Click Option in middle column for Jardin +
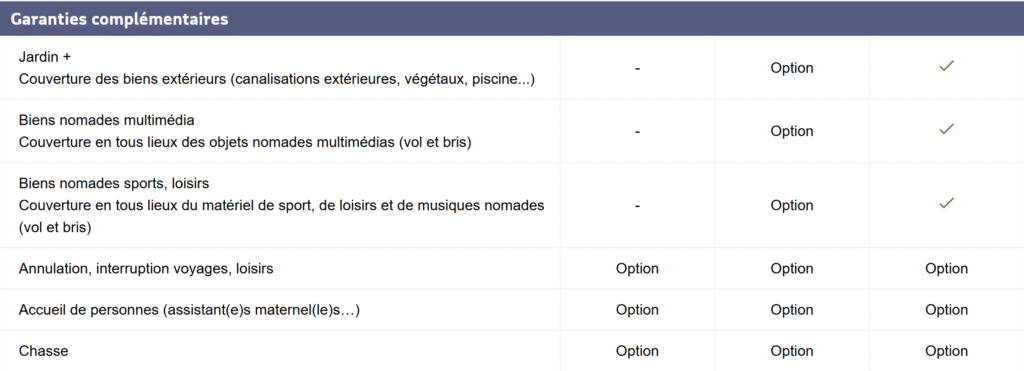The width and height of the screenshot is (1024, 371). (x=792, y=68)
